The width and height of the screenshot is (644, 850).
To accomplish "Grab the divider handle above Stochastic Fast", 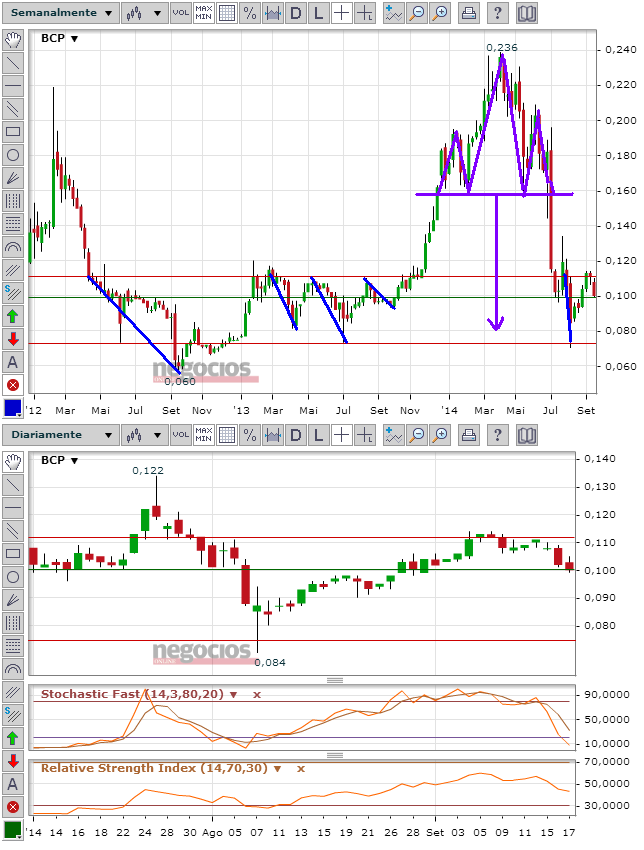I will 335,680.
